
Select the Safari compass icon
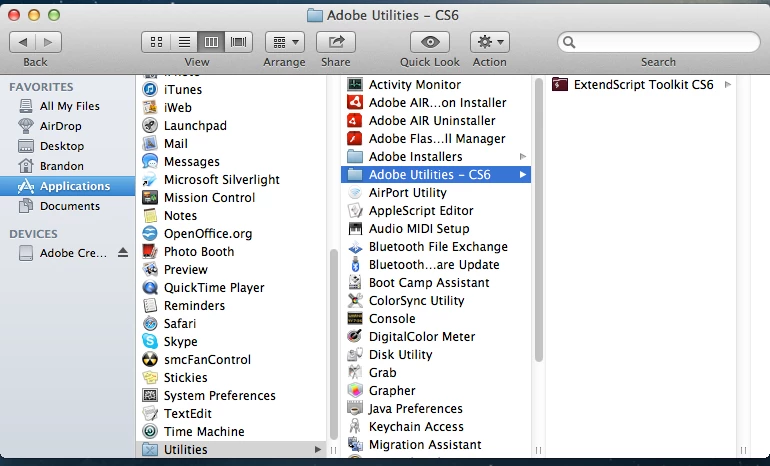click(150, 323)
